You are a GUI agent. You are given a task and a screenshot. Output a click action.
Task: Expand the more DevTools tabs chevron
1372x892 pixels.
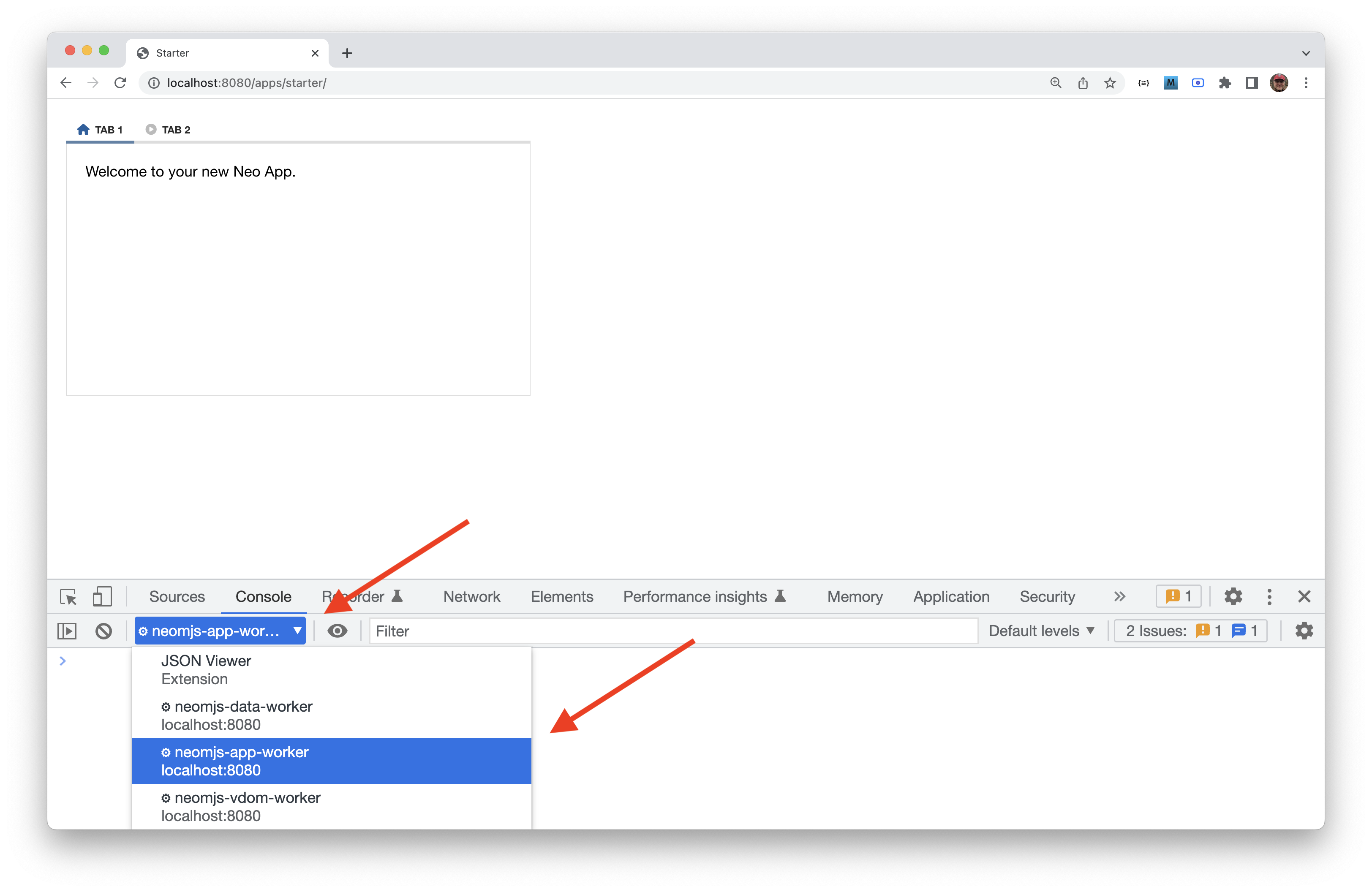click(x=1119, y=596)
